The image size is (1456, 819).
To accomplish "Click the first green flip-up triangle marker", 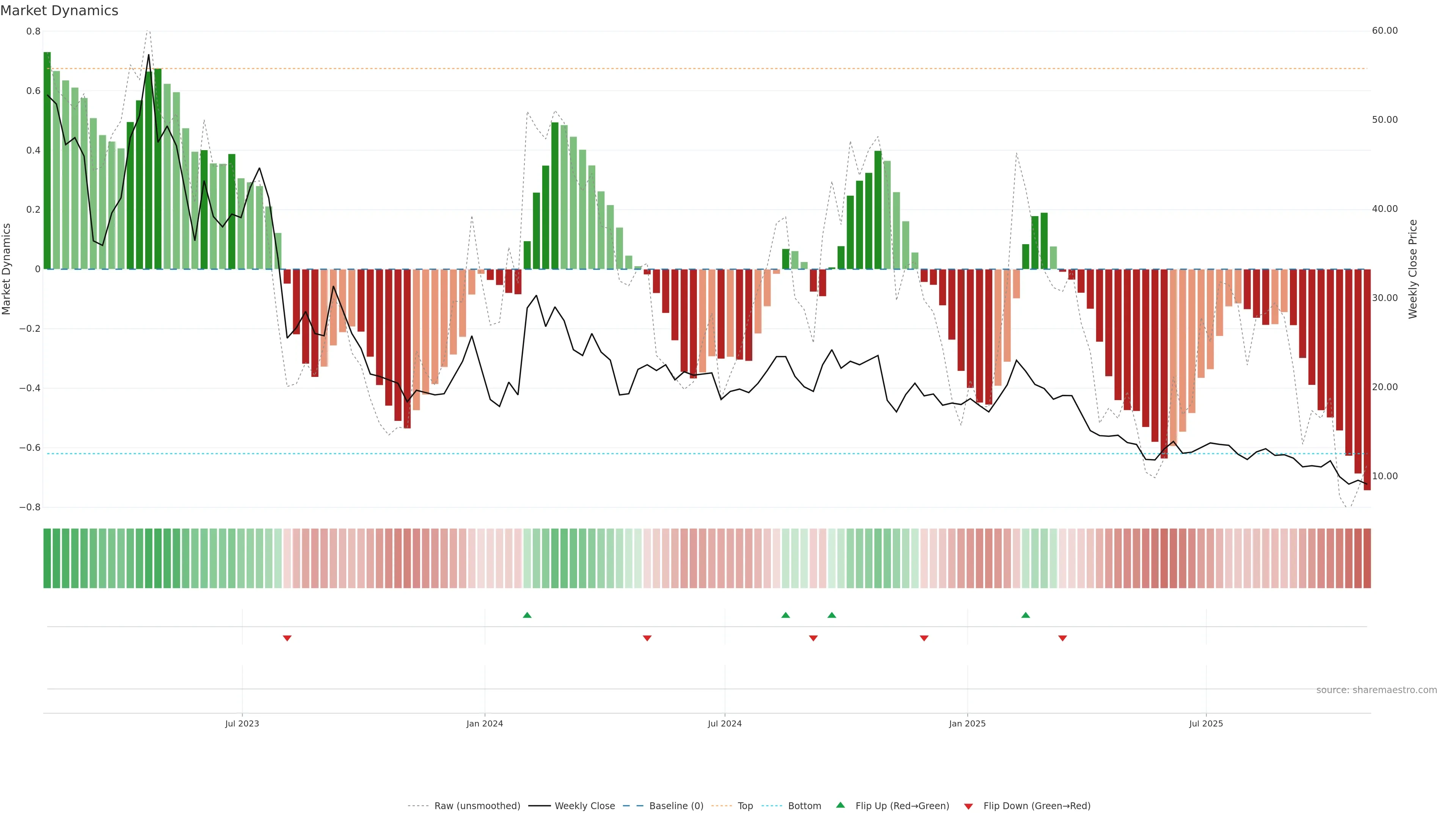I will point(527,615).
